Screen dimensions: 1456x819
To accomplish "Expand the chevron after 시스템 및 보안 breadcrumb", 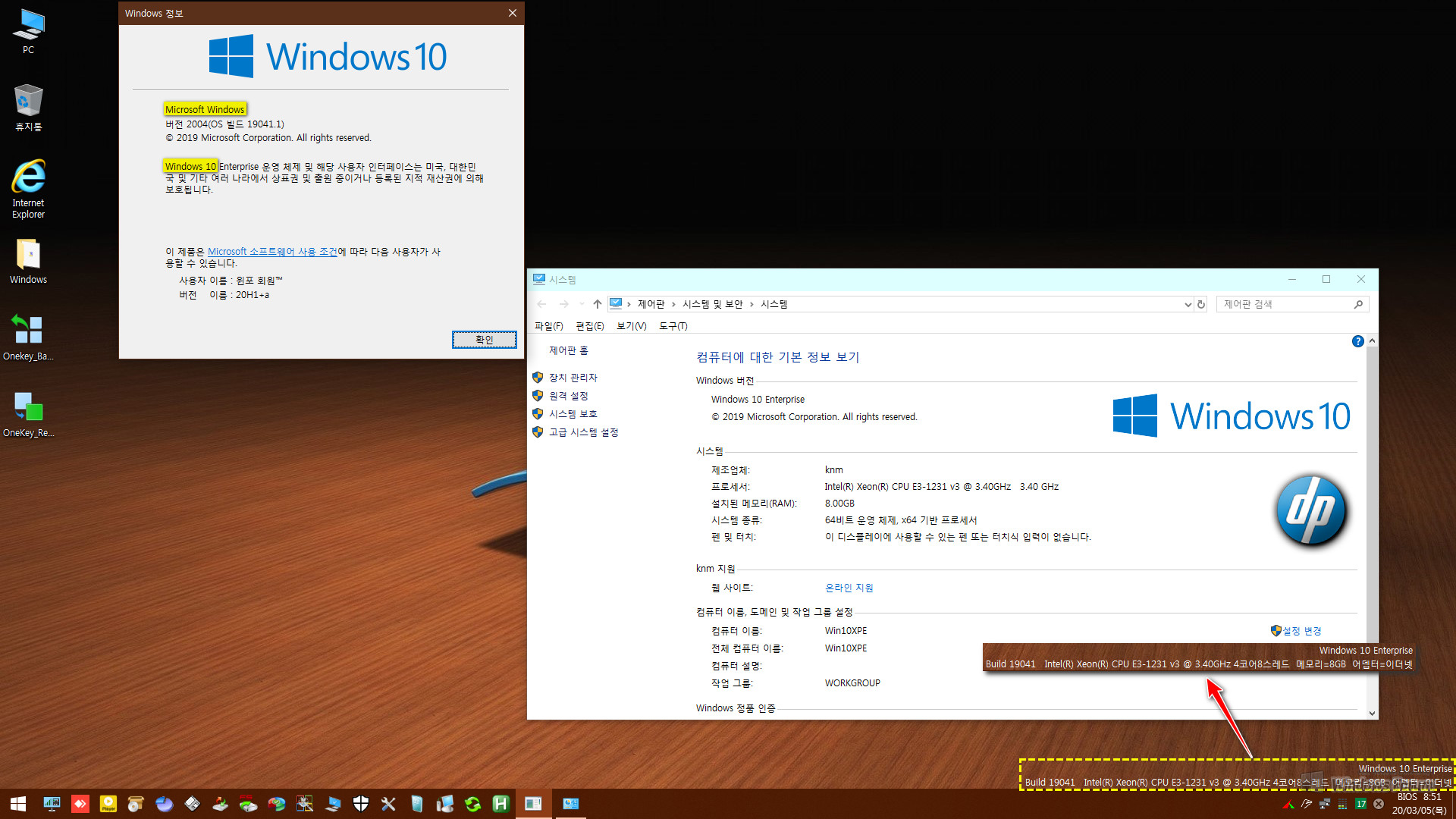I will [x=752, y=304].
